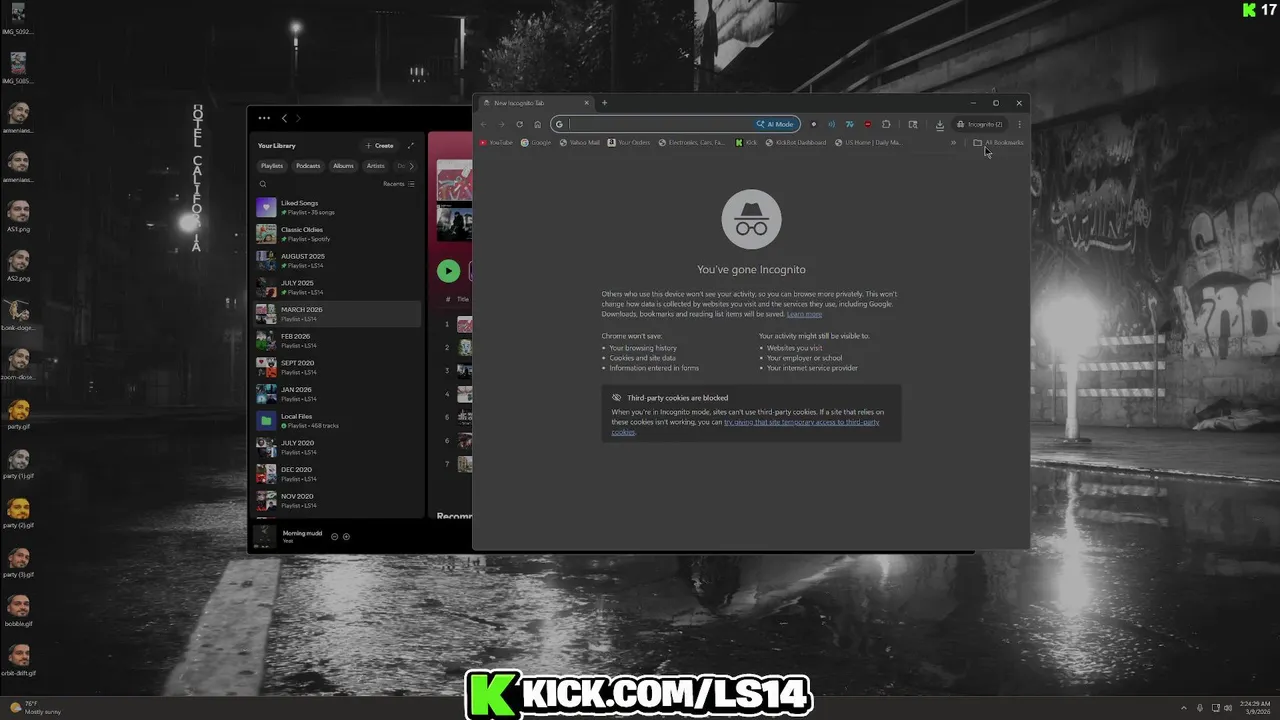Expand the bookmarks overflow chevron
The width and height of the screenshot is (1280, 720).
[953, 142]
